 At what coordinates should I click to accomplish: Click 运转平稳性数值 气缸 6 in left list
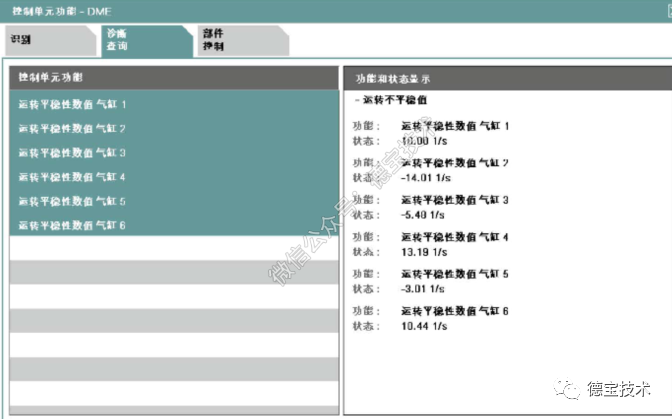click(x=72, y=225)
